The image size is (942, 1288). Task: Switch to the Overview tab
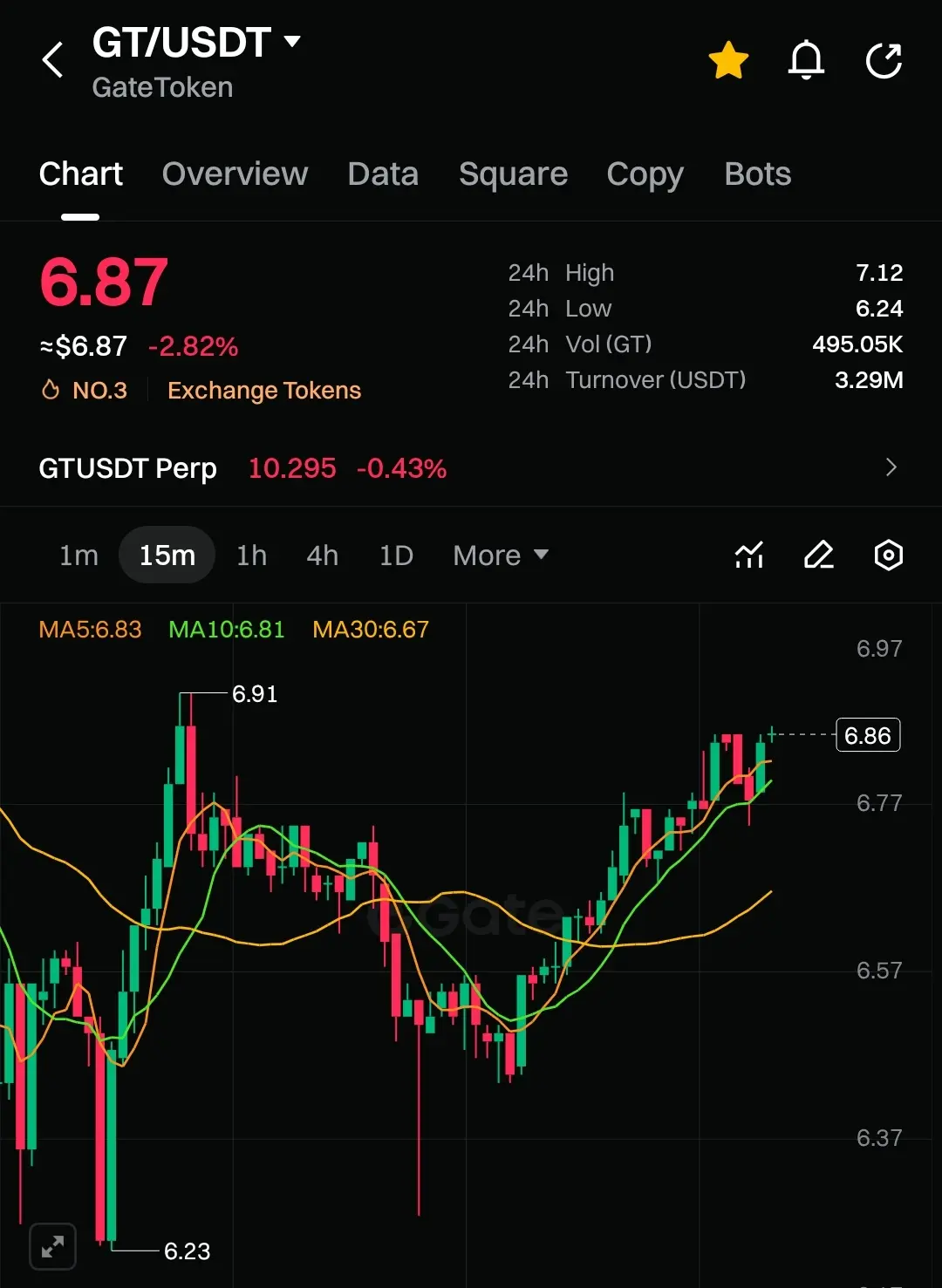pos(235,174)
